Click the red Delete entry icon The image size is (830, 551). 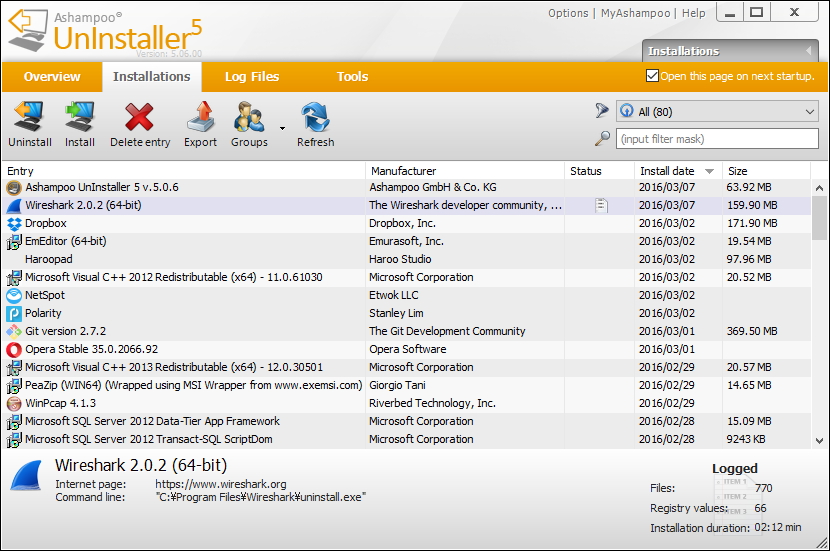(x=139, y=117)
